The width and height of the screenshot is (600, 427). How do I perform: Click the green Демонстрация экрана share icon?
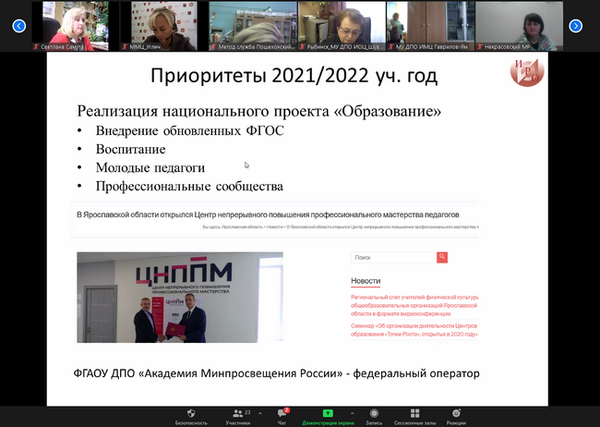328,413
